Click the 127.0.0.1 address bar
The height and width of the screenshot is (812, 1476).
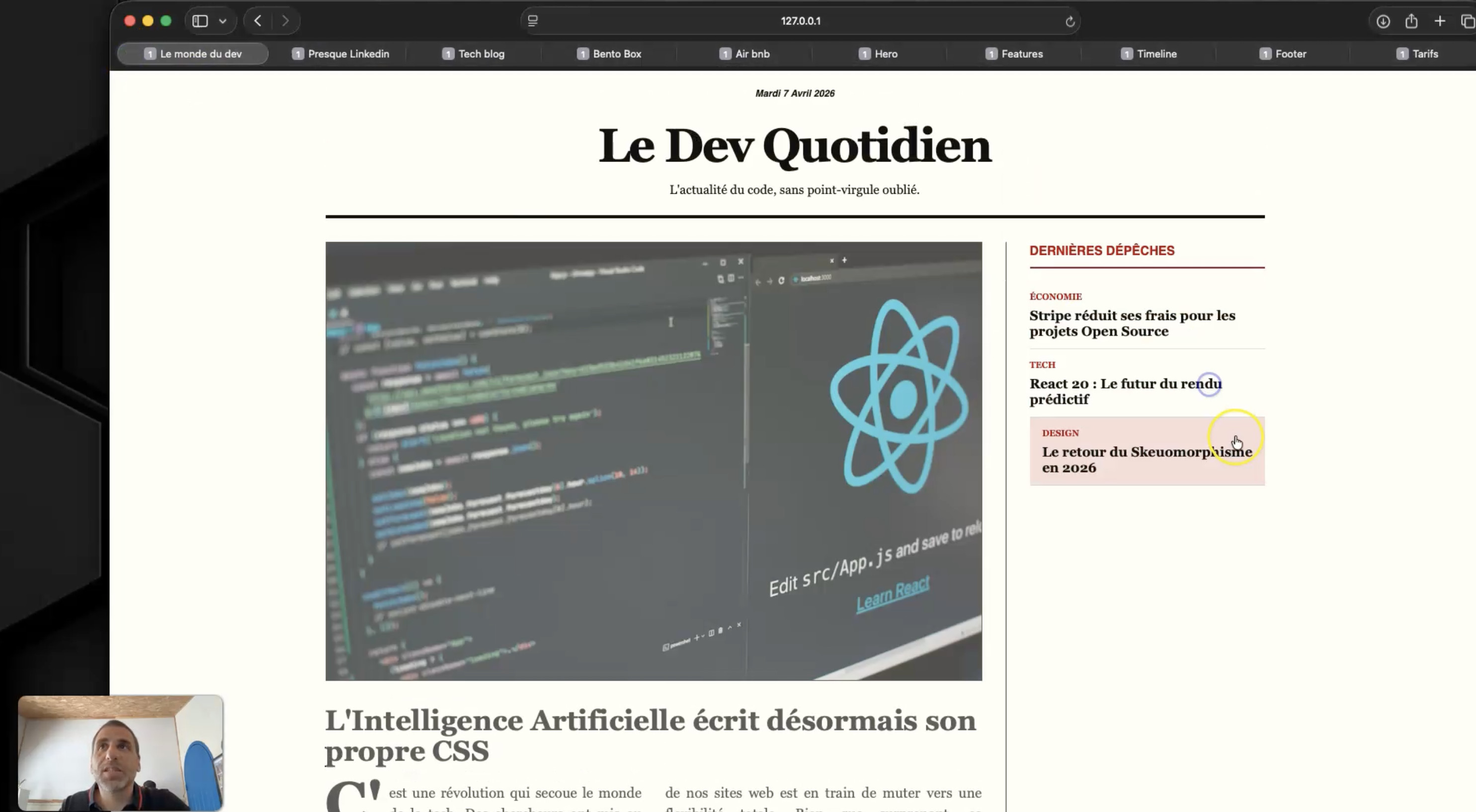pos(800,21)
